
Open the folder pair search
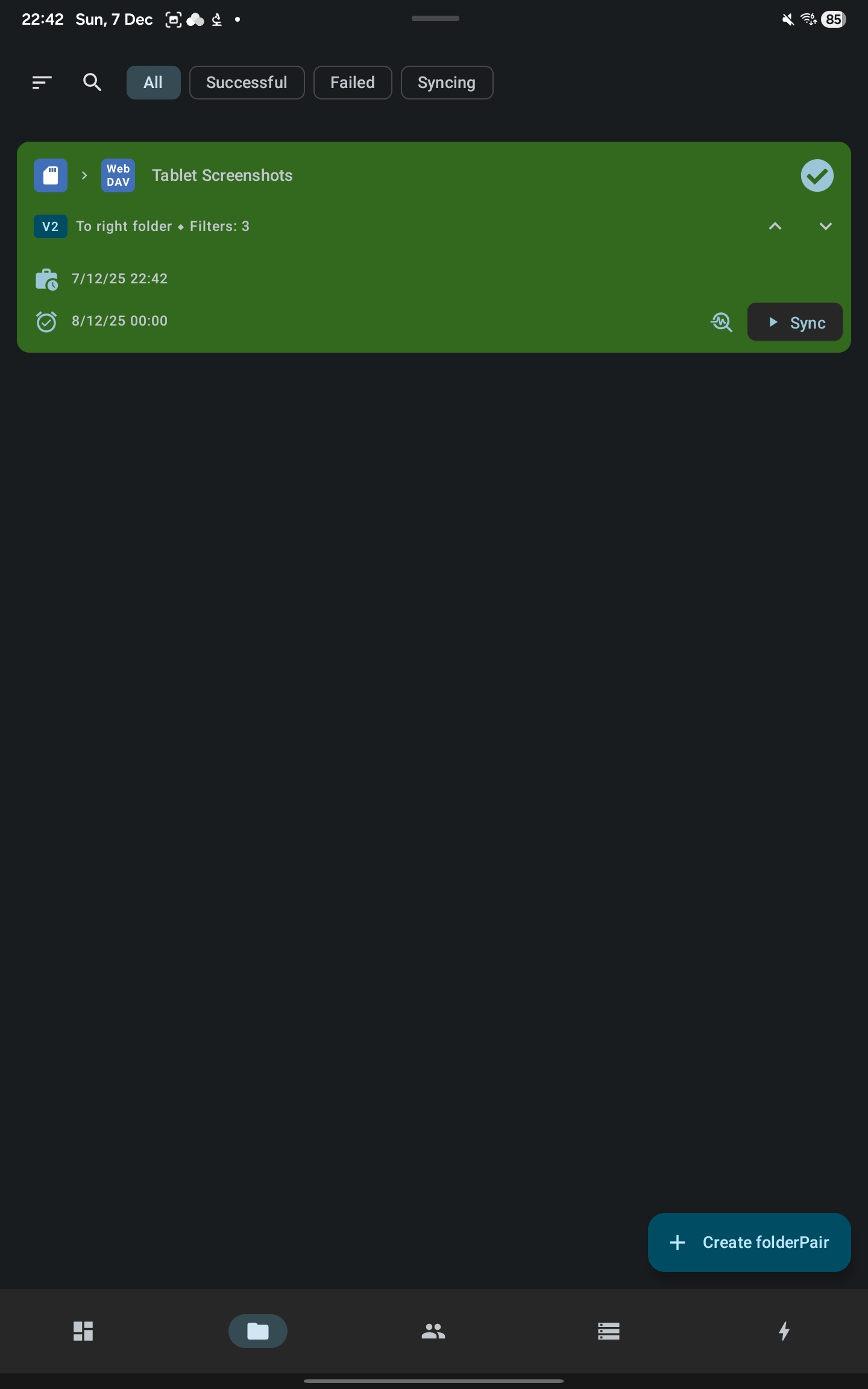tap(92, 82)
